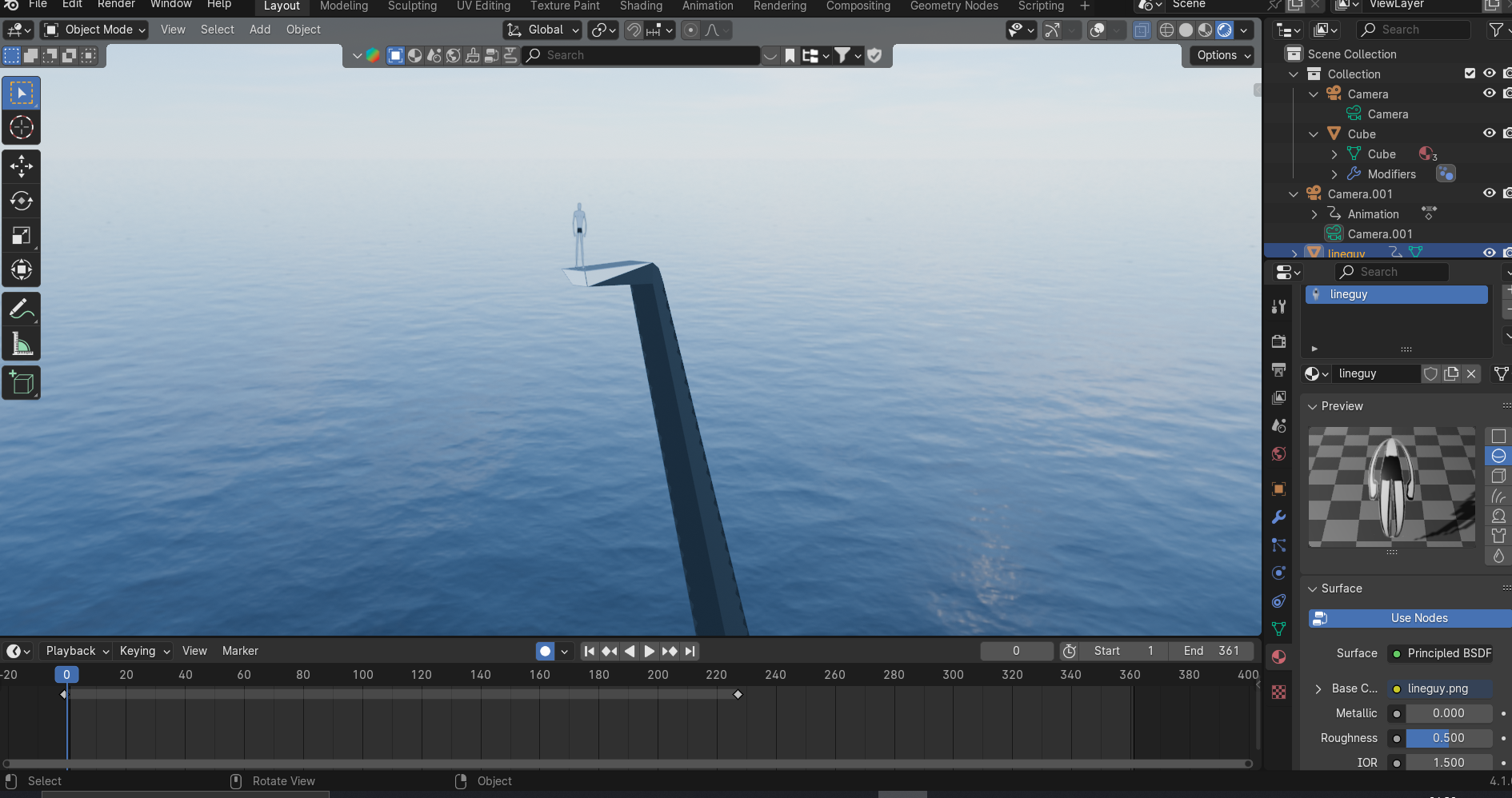
Task: Open the Add menu in viewport header
Action: [x=259, y=30]
